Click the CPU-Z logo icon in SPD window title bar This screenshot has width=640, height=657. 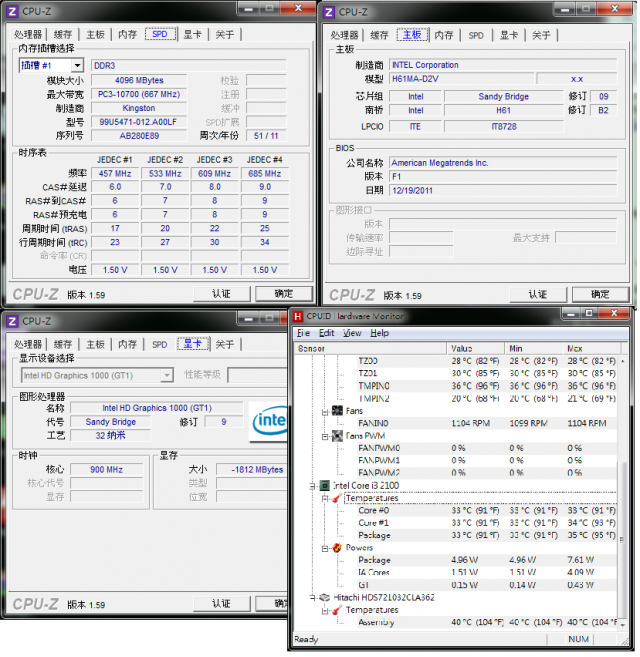click(12, 11)
